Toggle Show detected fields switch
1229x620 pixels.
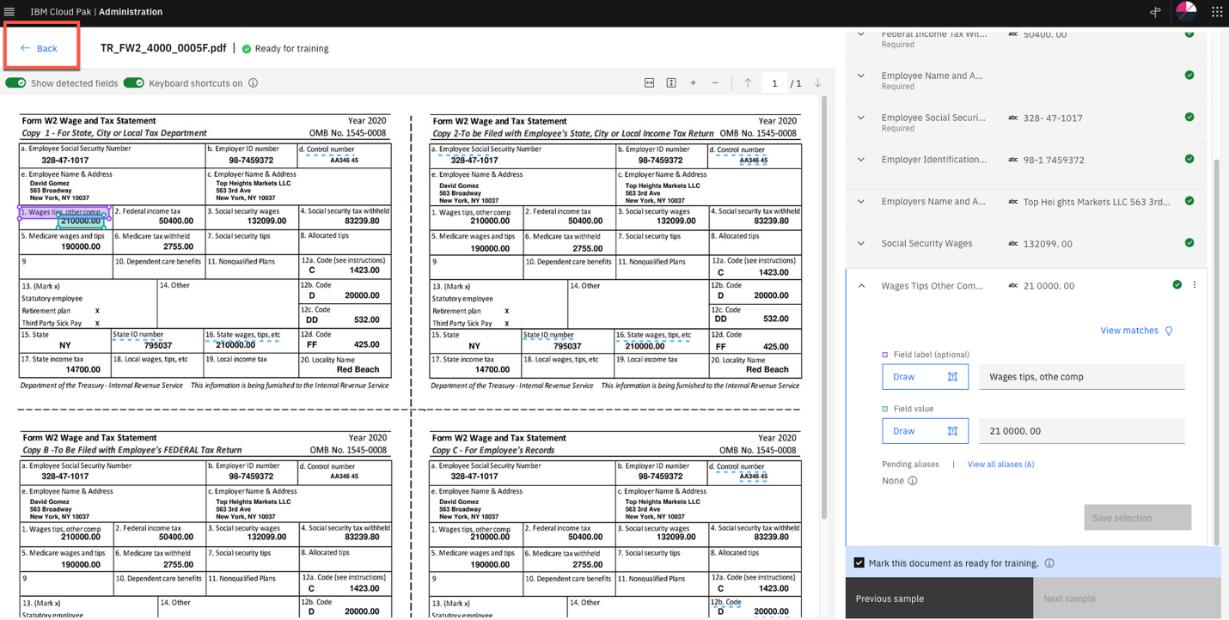(x=15, y=83)
